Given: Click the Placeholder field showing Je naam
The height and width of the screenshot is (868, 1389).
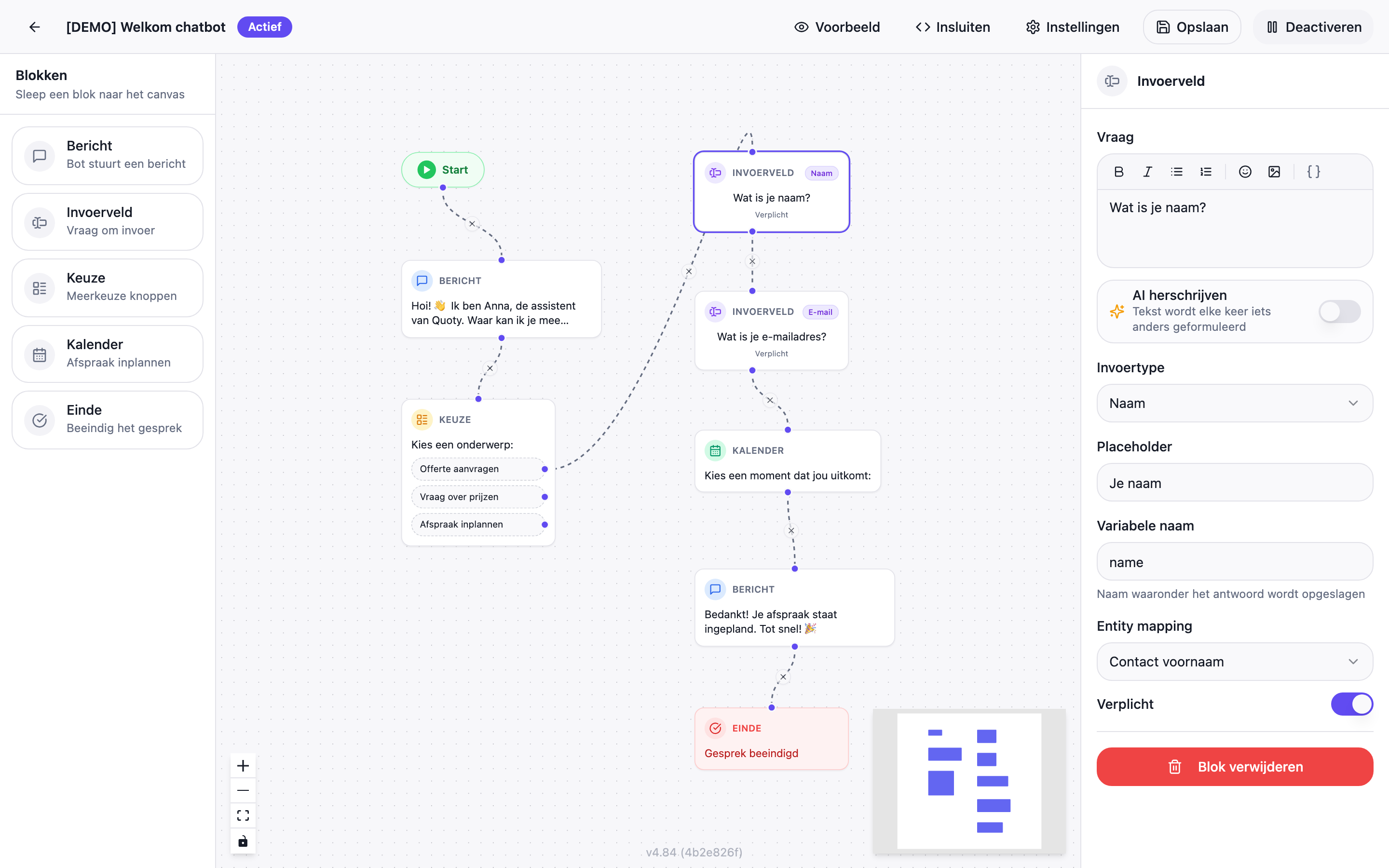Looking at the screenshot, I should click(x=1233, y=482).
